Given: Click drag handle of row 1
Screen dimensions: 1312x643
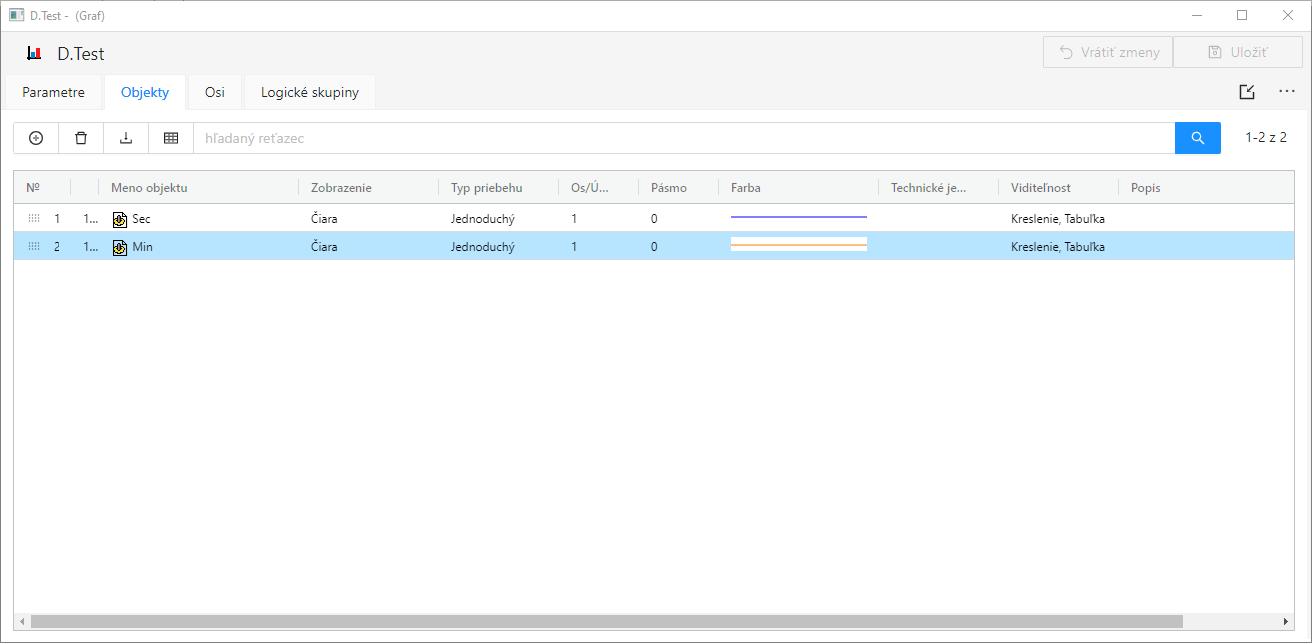Looking at the screenshot, I should tap(33, 219).
